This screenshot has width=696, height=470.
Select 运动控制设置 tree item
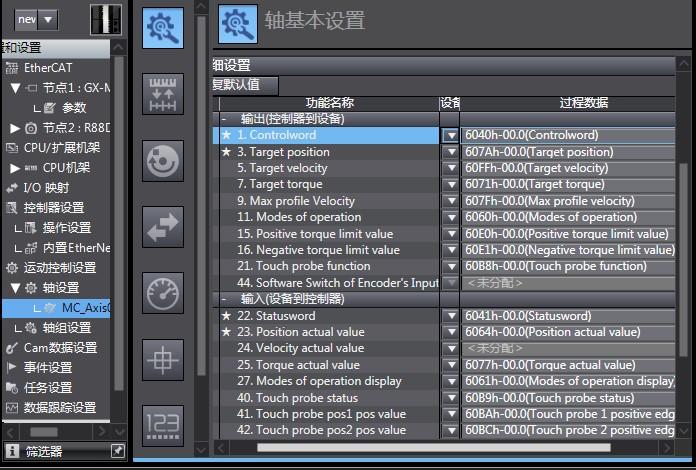(x=60, y=268)
